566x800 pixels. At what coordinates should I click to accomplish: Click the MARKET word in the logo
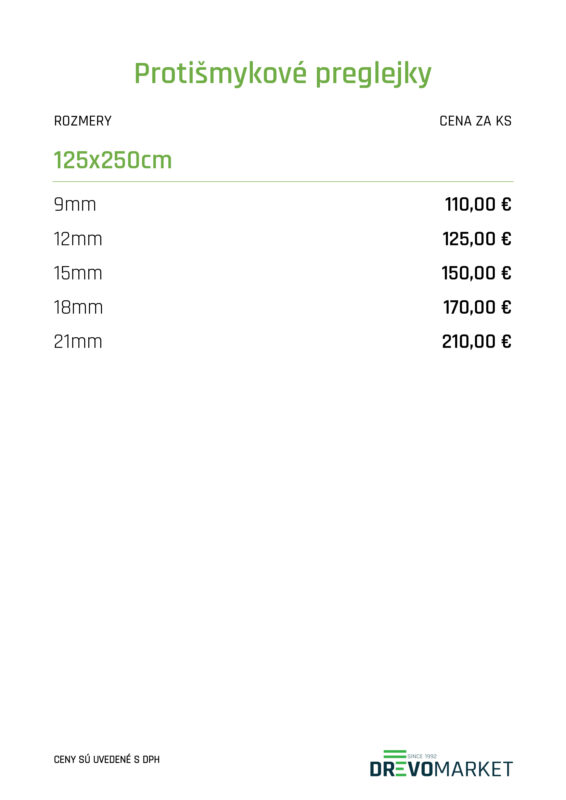pos(473,769)
